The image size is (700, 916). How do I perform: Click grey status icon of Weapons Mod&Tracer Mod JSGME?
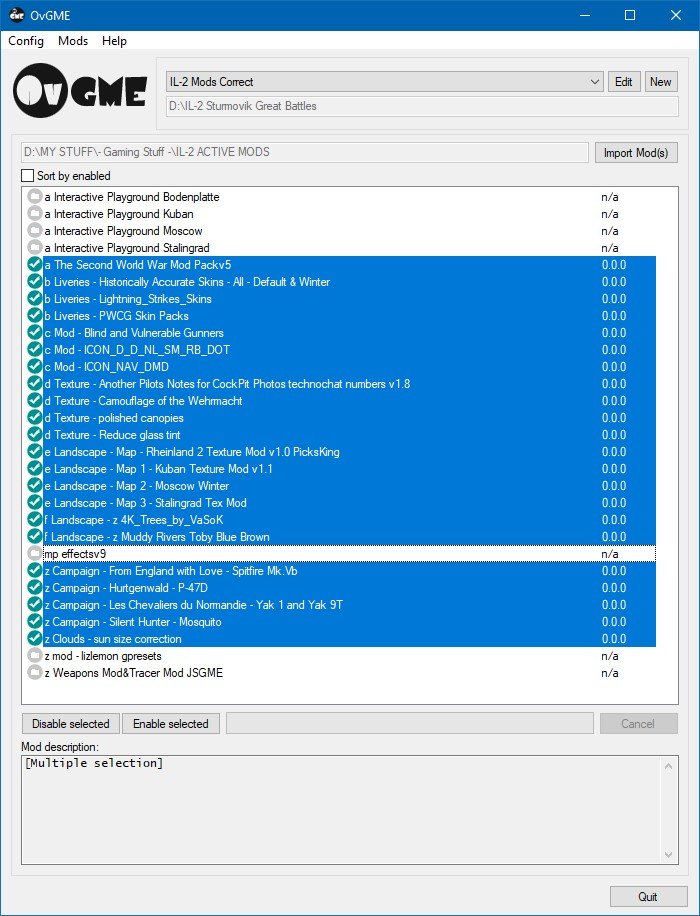34,672
